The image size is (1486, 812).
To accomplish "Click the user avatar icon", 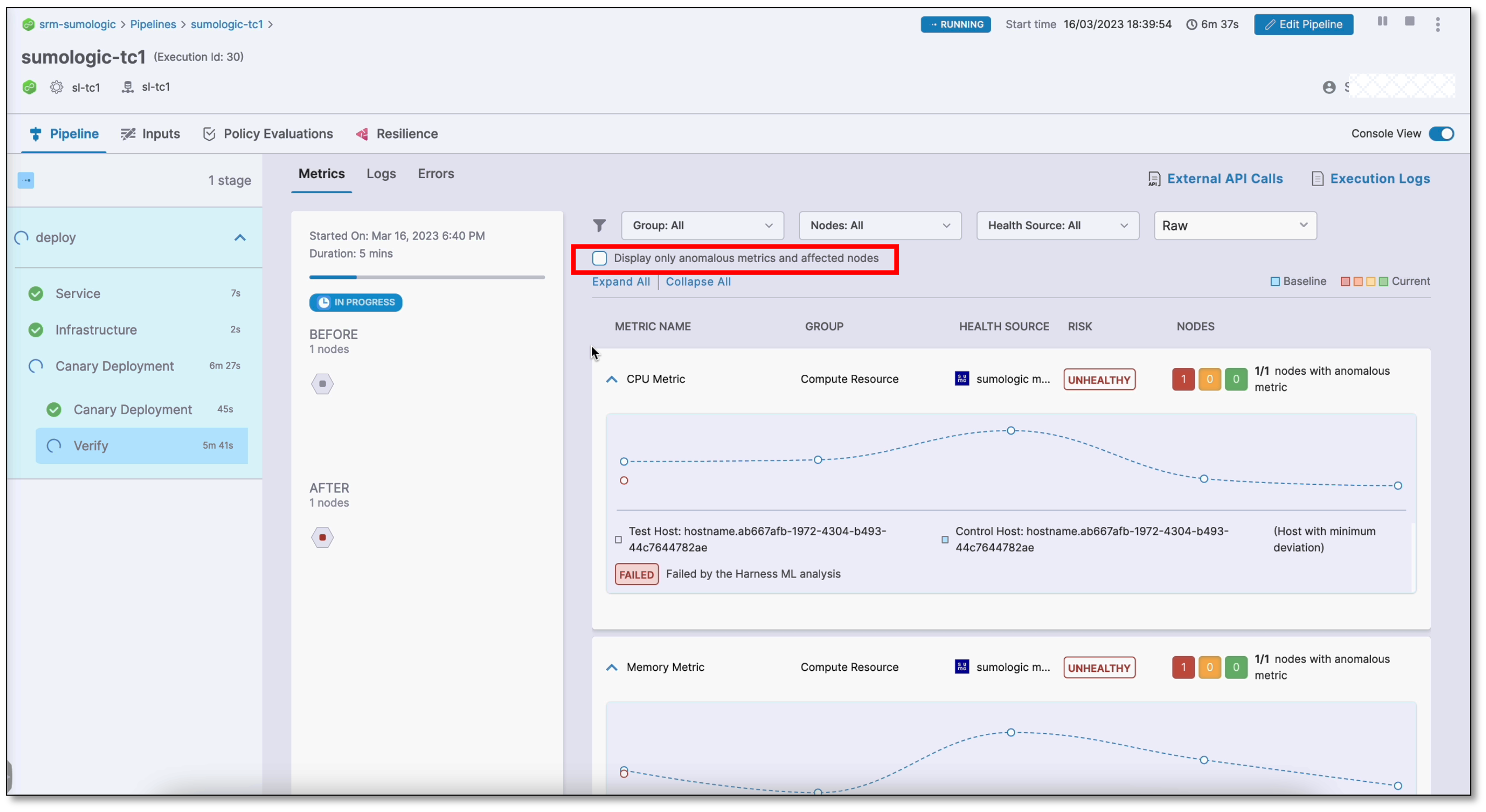I will pyautogui.click(x=1329, y=87).
